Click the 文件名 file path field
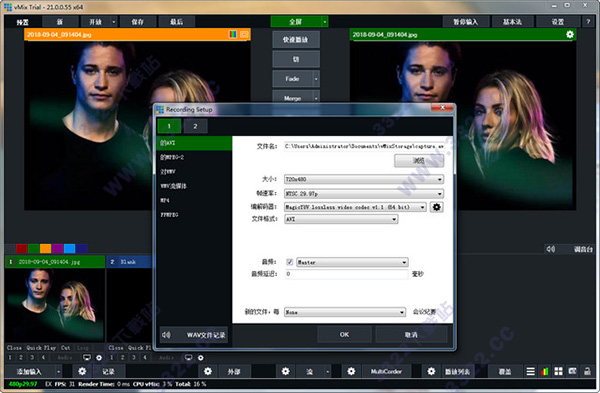 pos(364,146)
